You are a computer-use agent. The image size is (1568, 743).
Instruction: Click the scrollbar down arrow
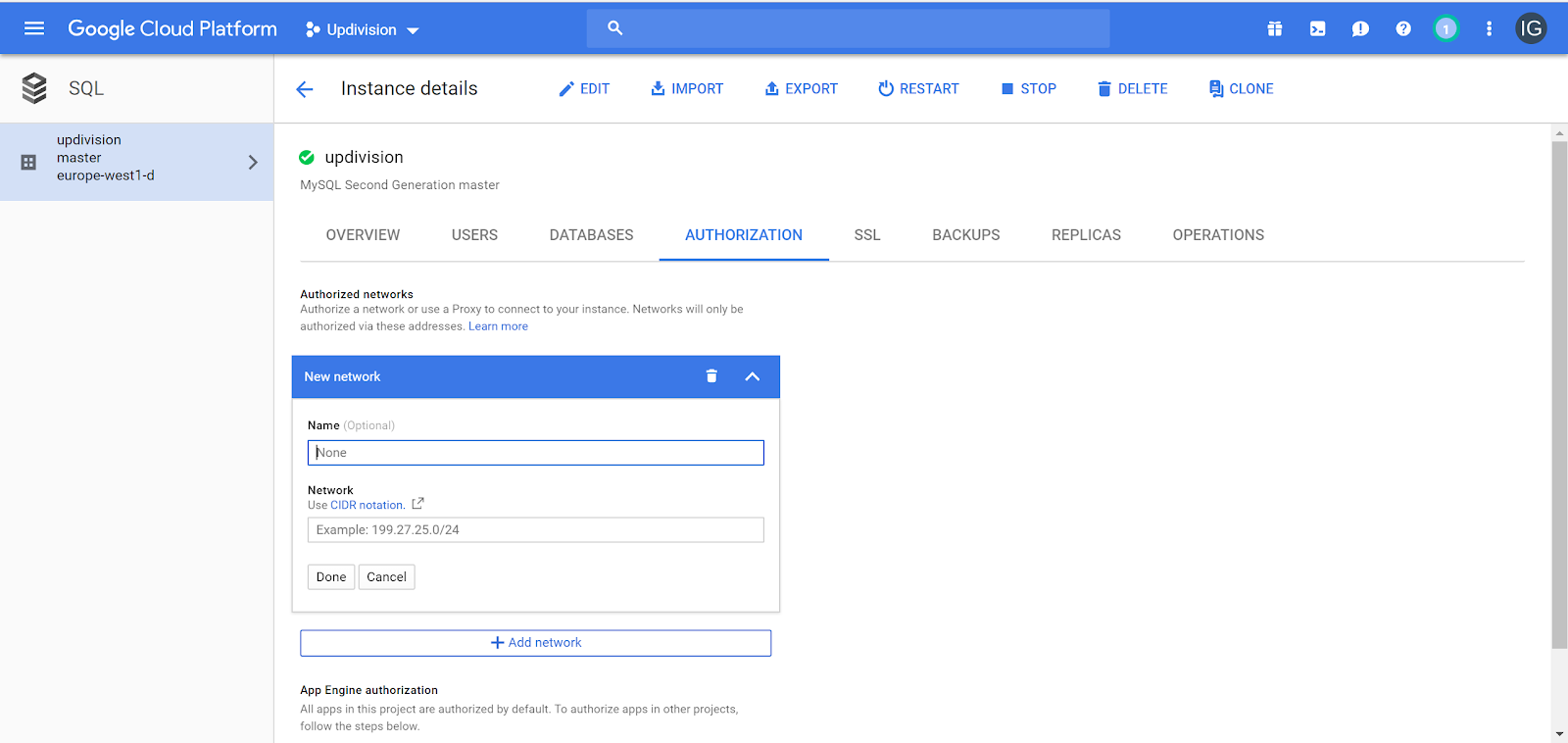pyautogui.click(x=1559, y=734)
